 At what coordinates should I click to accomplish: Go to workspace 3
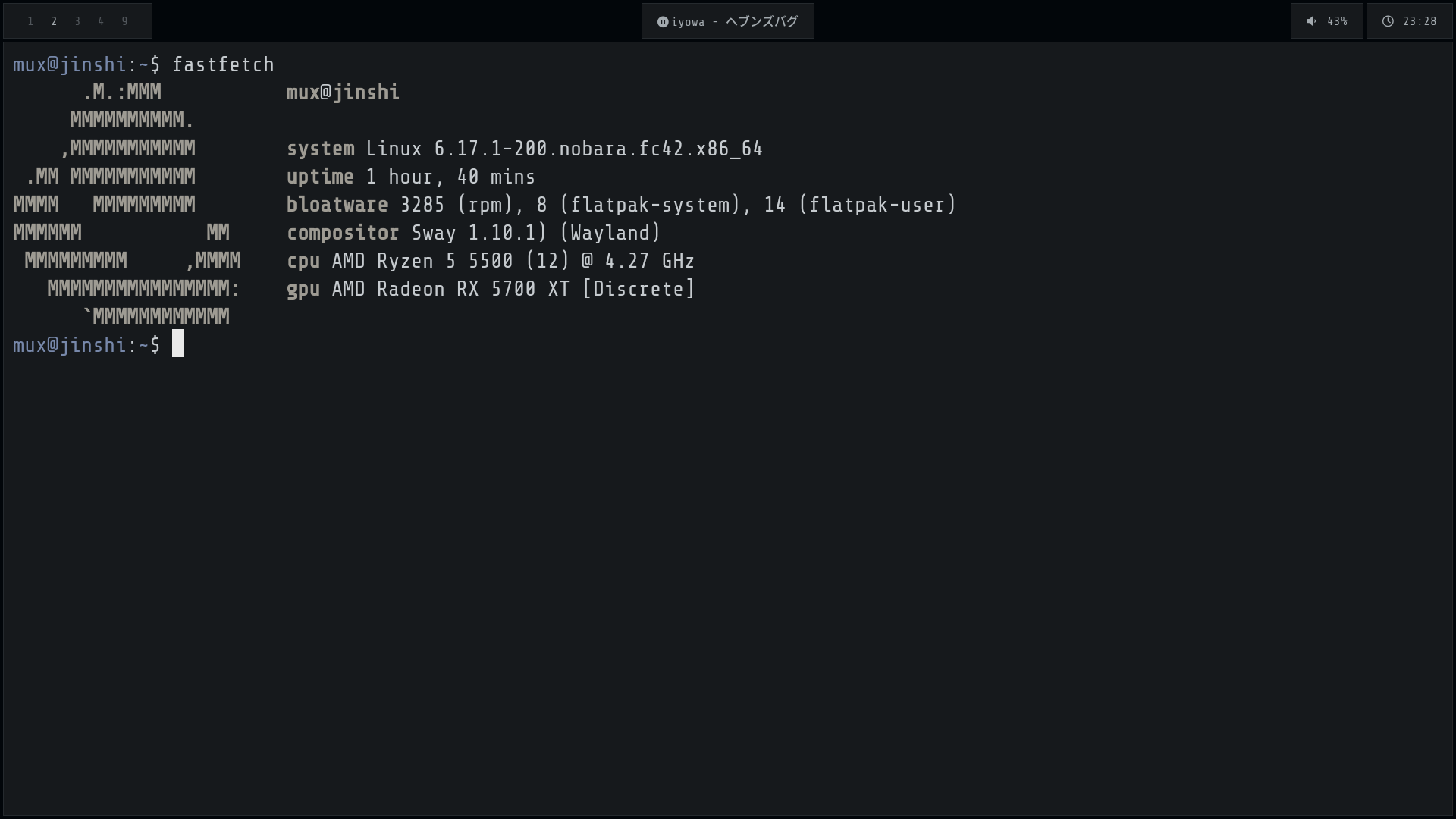pos(77,21)
